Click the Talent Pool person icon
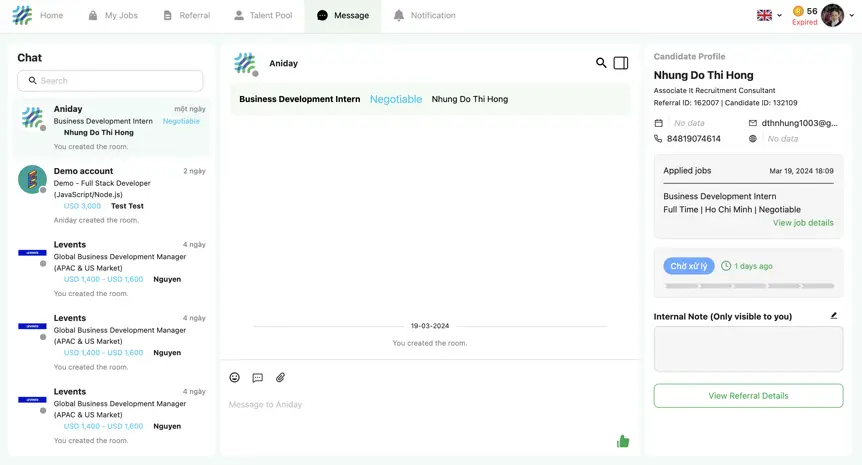The height and width of the screenshot is (465, 862). pos(239,15)
